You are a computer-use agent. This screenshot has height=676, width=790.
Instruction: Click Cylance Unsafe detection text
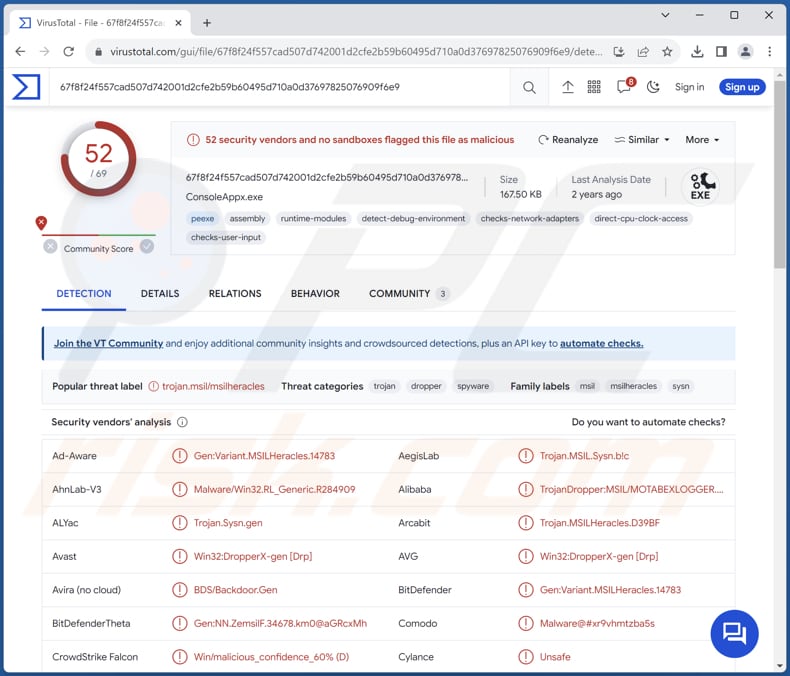click(555, 657)
